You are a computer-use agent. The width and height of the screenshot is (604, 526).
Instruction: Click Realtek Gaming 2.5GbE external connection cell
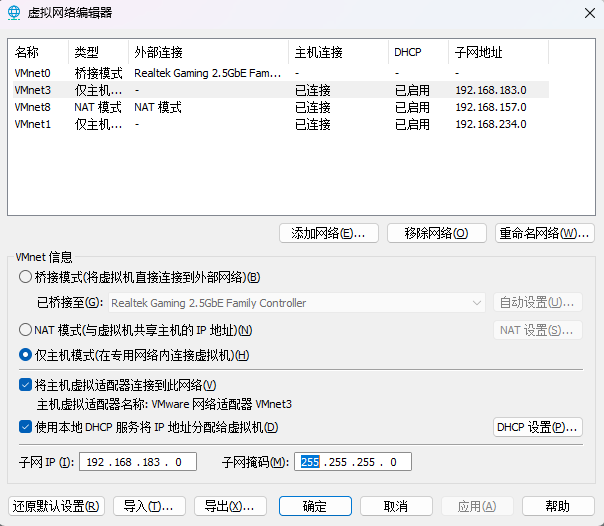(x=207, y=73)
